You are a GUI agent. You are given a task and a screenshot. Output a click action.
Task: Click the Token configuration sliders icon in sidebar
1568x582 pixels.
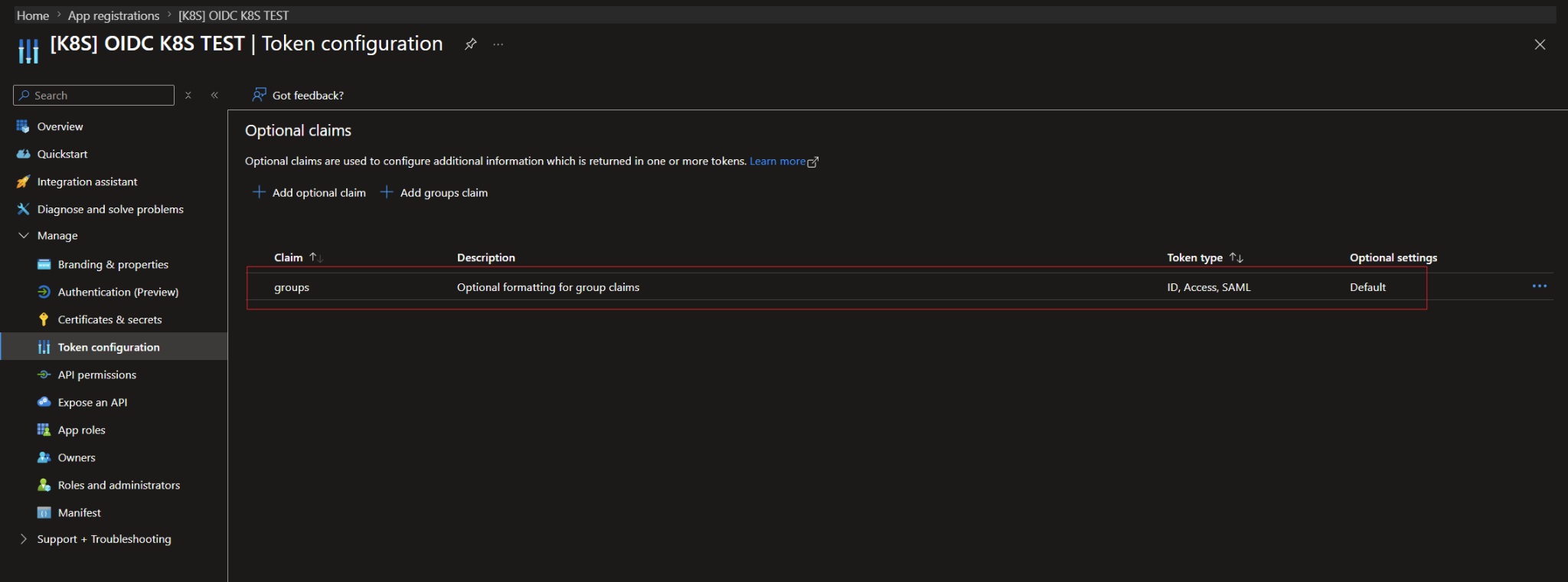coord(44,347)
